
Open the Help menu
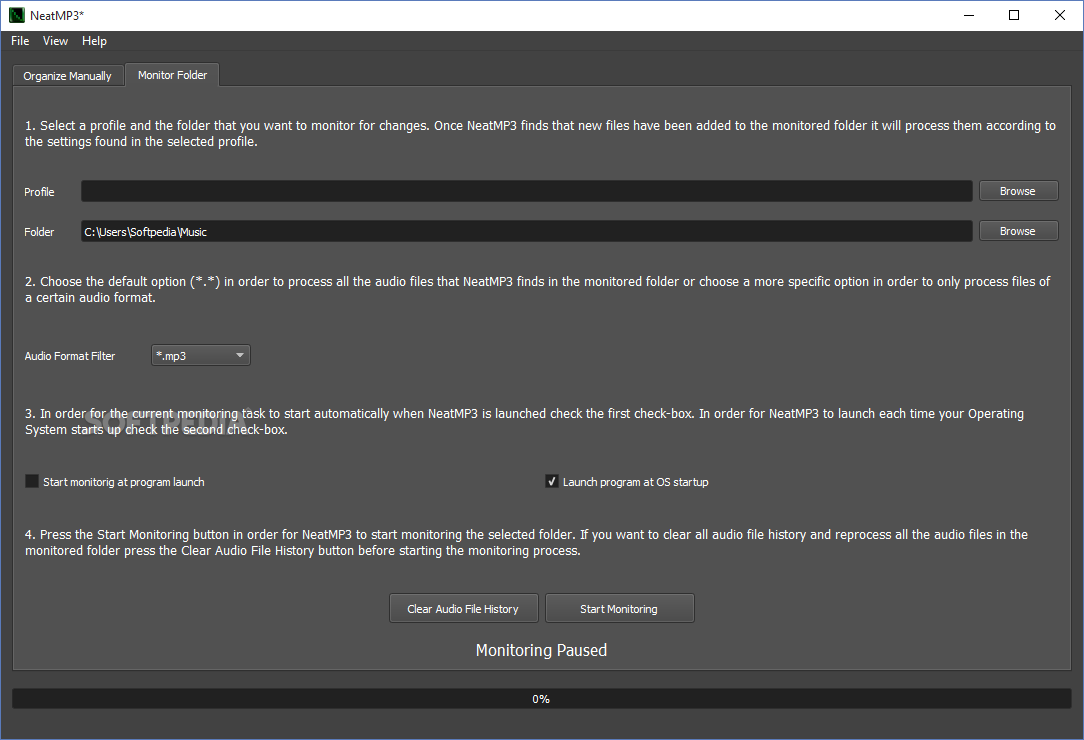[x=94, y=41]
